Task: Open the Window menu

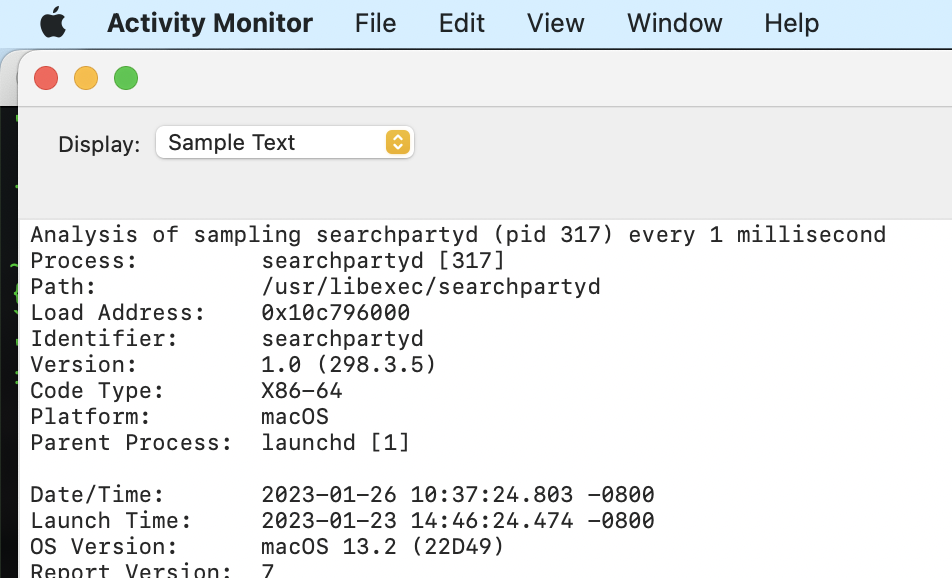Action: click(674, 23)
